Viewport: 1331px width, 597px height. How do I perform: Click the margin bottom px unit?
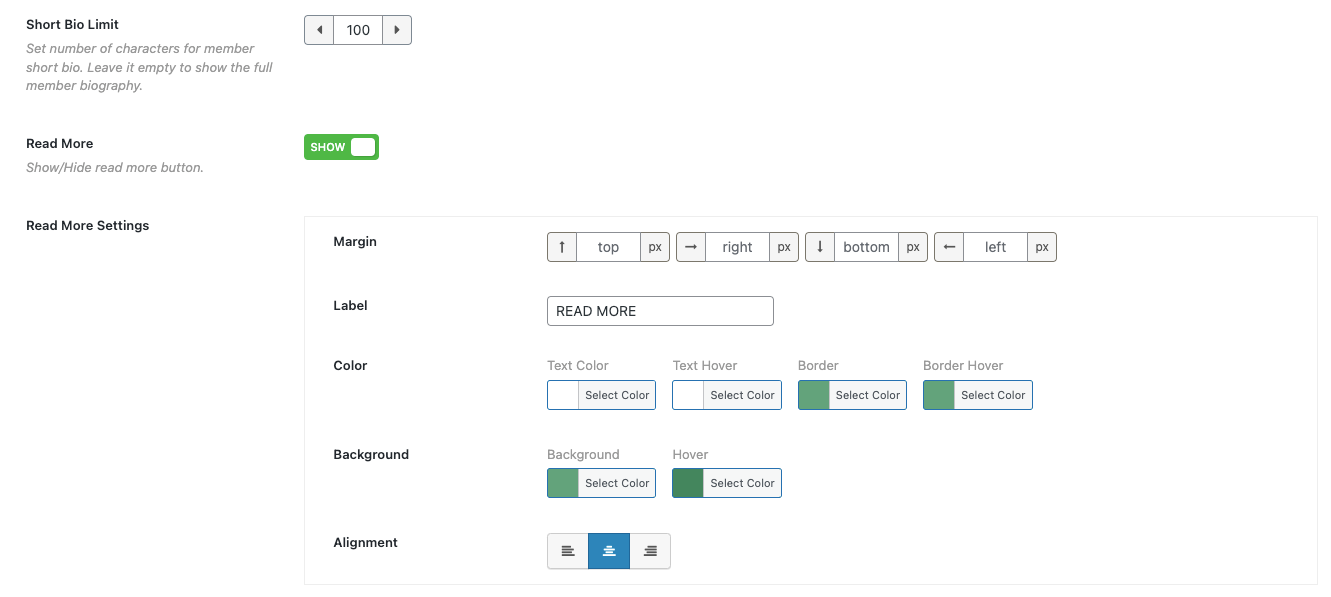[x=913, y=247]
